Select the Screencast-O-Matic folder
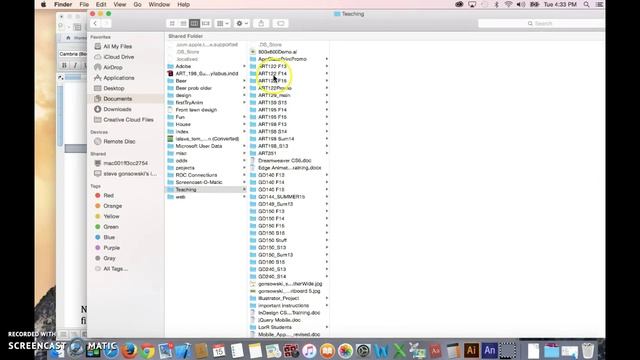The width and height of the screenshot is (640, 360). (199, 182)
